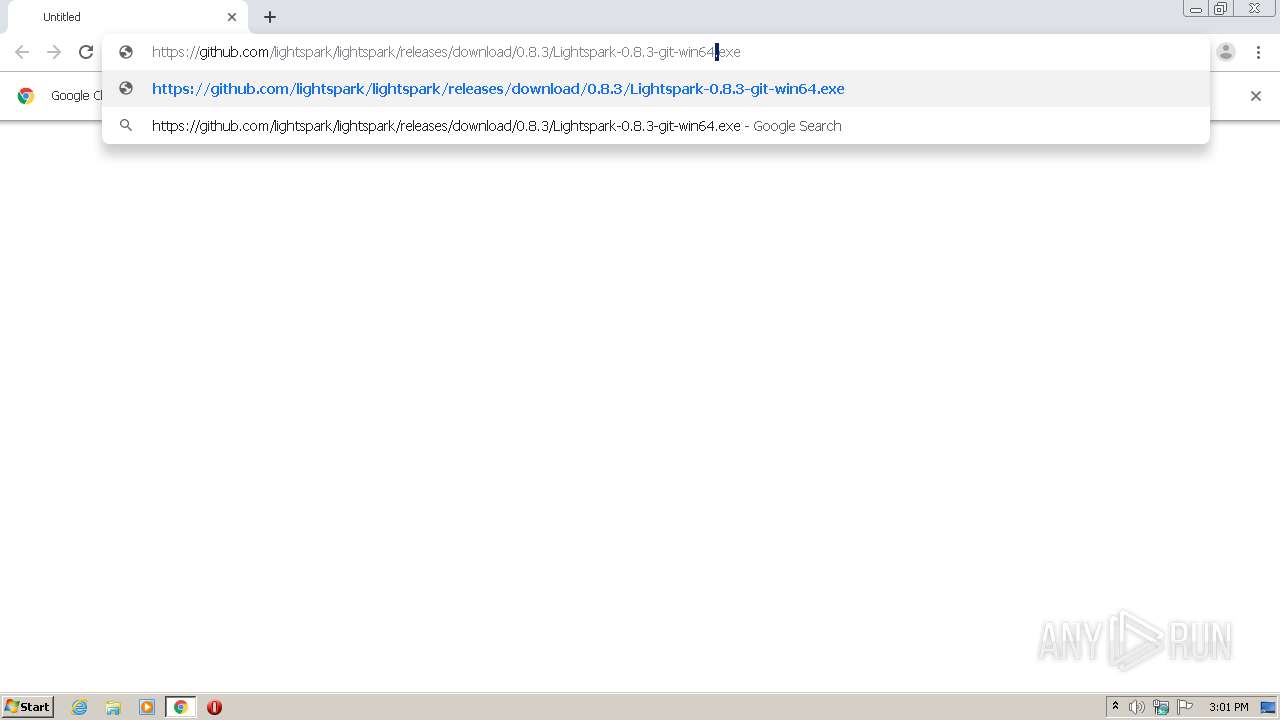Click the red Opera-style taskbar icon

pyautogui.click(x=214, y=707)
